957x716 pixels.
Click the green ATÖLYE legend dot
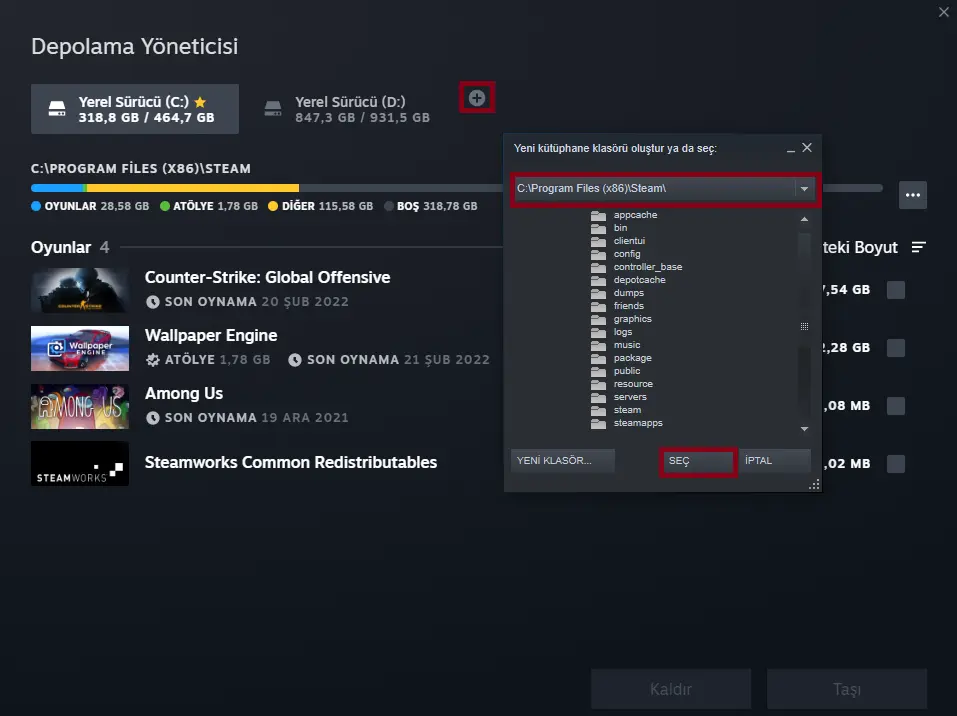point(165,206)
